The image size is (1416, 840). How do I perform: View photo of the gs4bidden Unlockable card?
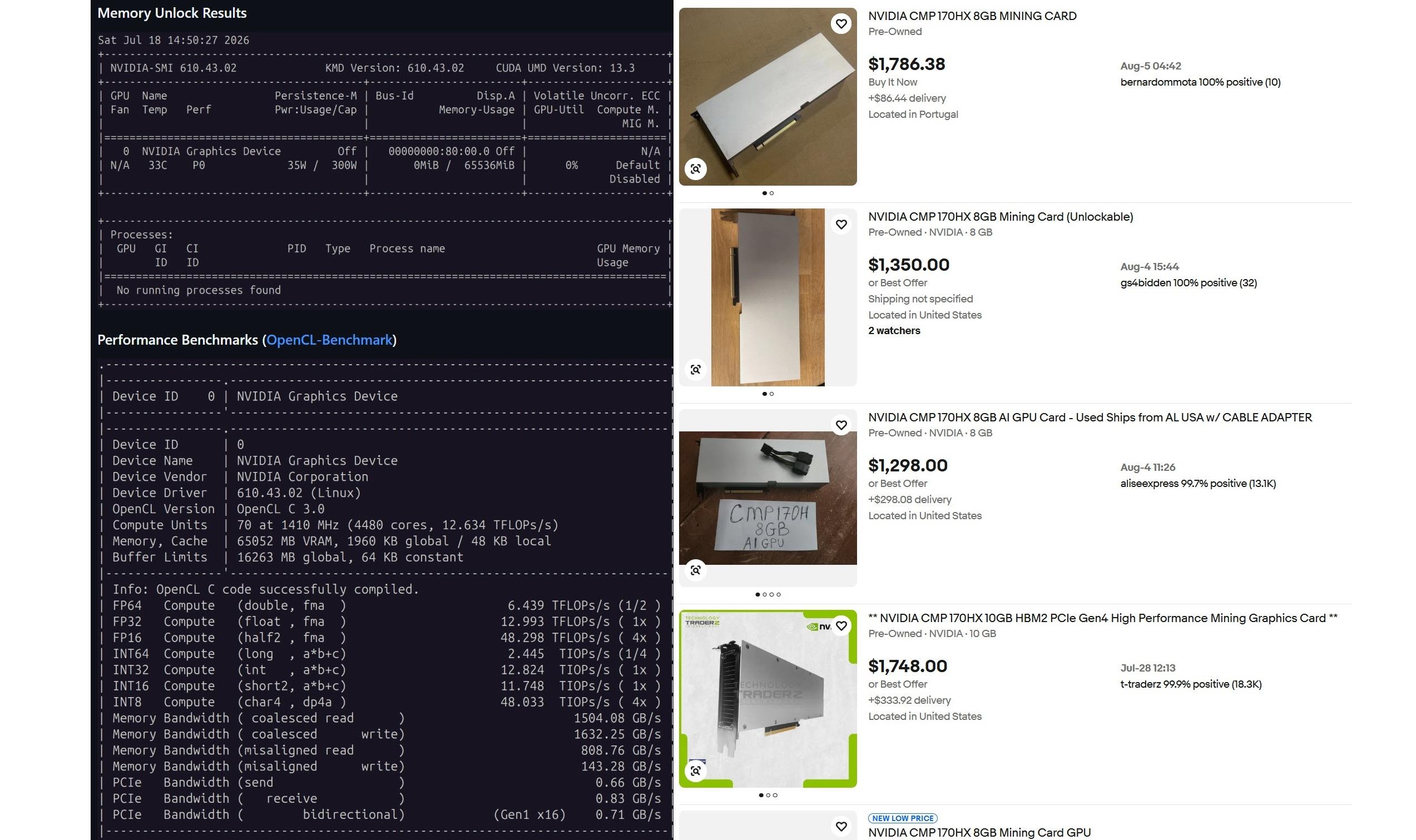(x=768, y=297)
